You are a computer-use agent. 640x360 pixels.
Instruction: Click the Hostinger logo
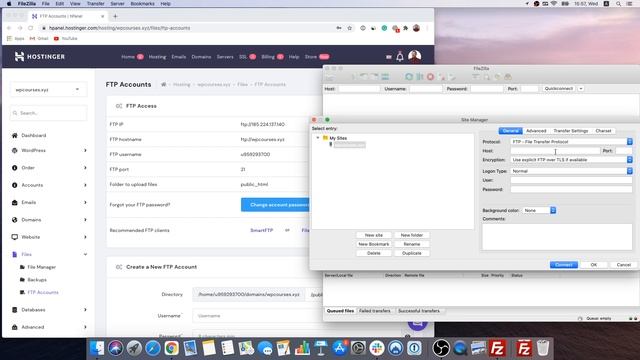(40, 57)
